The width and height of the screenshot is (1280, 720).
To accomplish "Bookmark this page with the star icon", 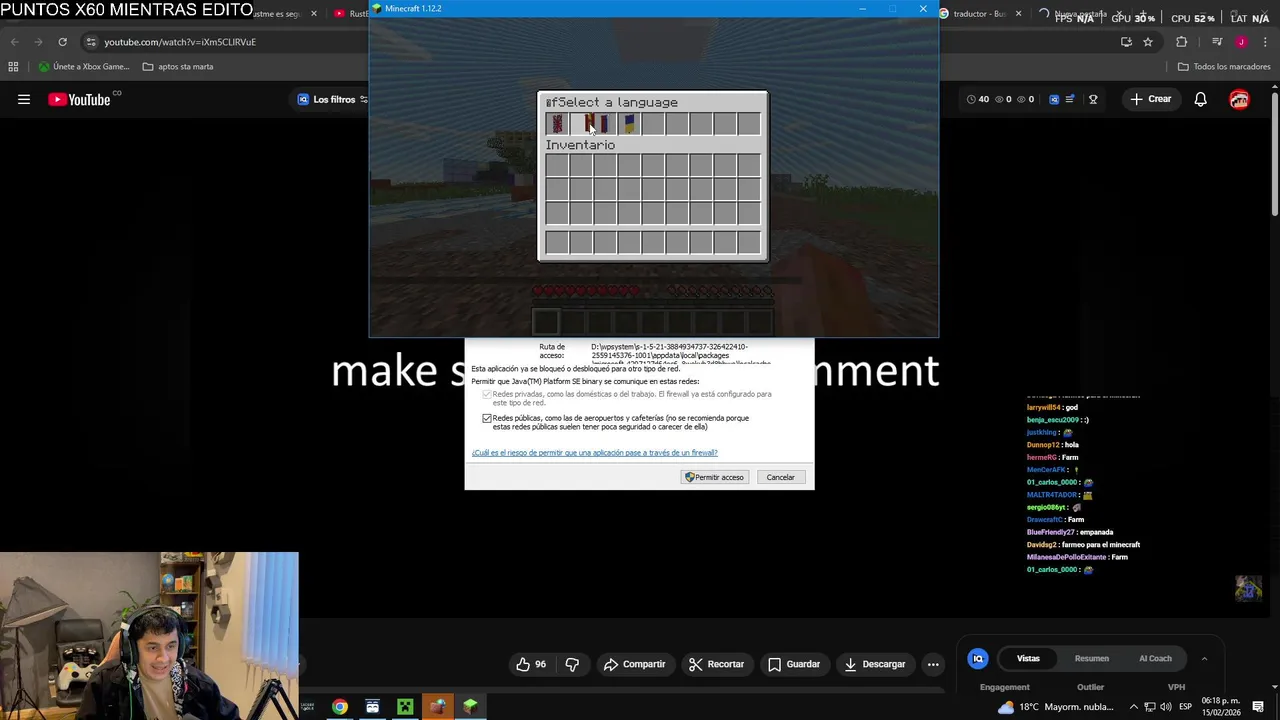I will coord(1148,42).
